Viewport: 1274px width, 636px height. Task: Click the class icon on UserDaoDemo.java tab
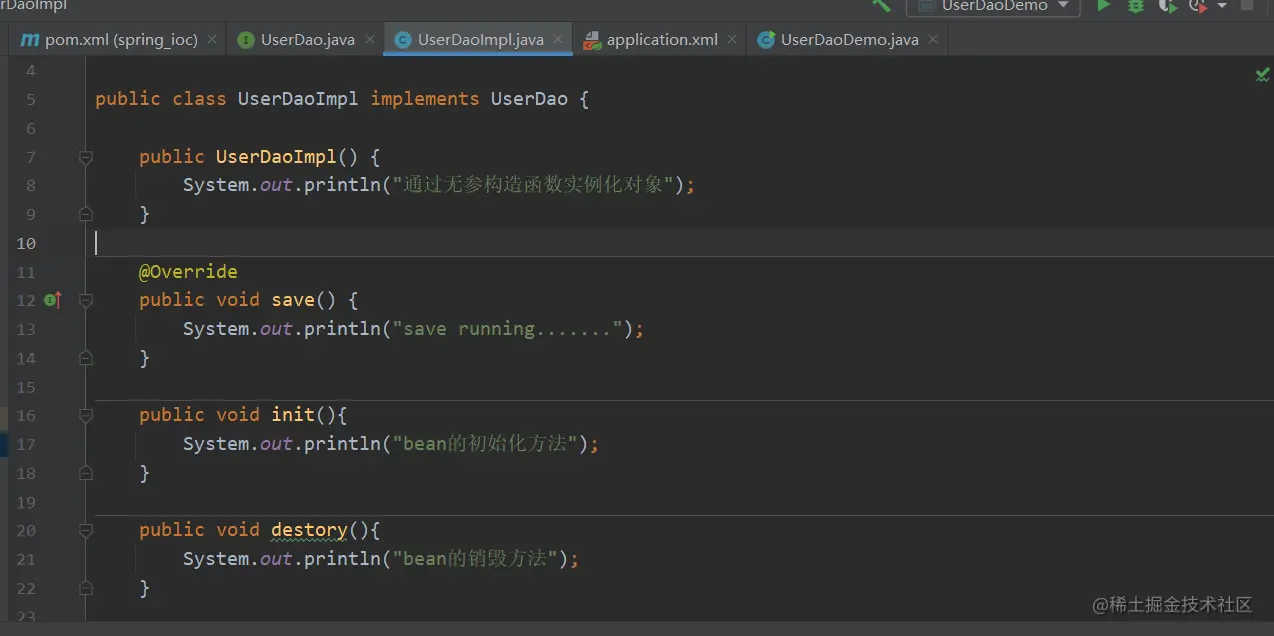coord(766,40)
